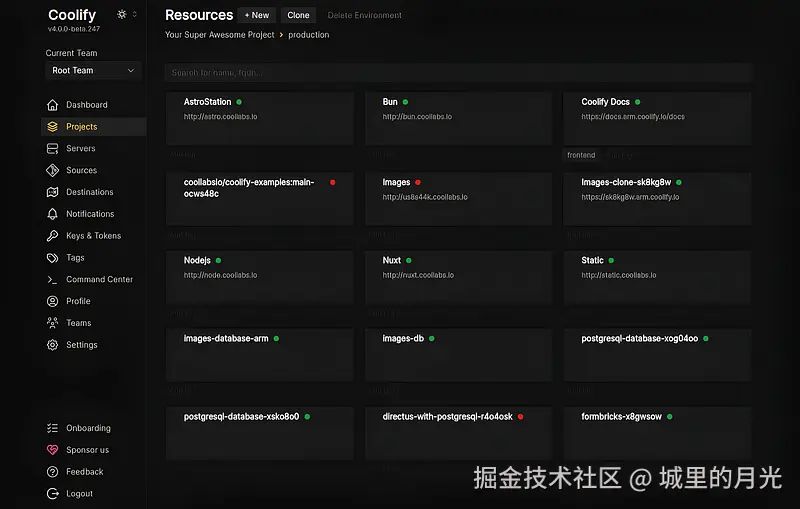Open the images-db card

click(x=459, y=355)
